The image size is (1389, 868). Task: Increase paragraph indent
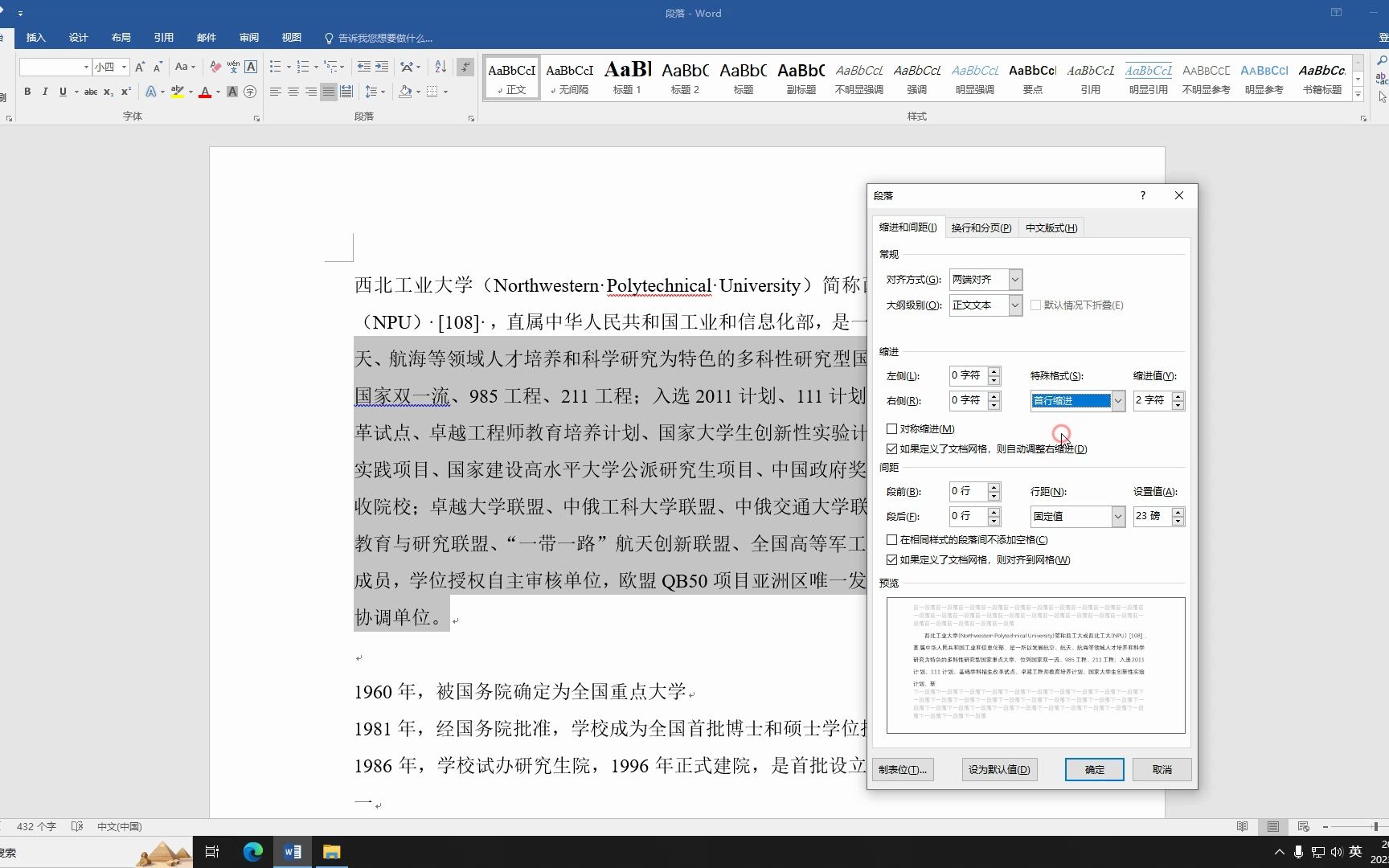[x=382, y=67]
